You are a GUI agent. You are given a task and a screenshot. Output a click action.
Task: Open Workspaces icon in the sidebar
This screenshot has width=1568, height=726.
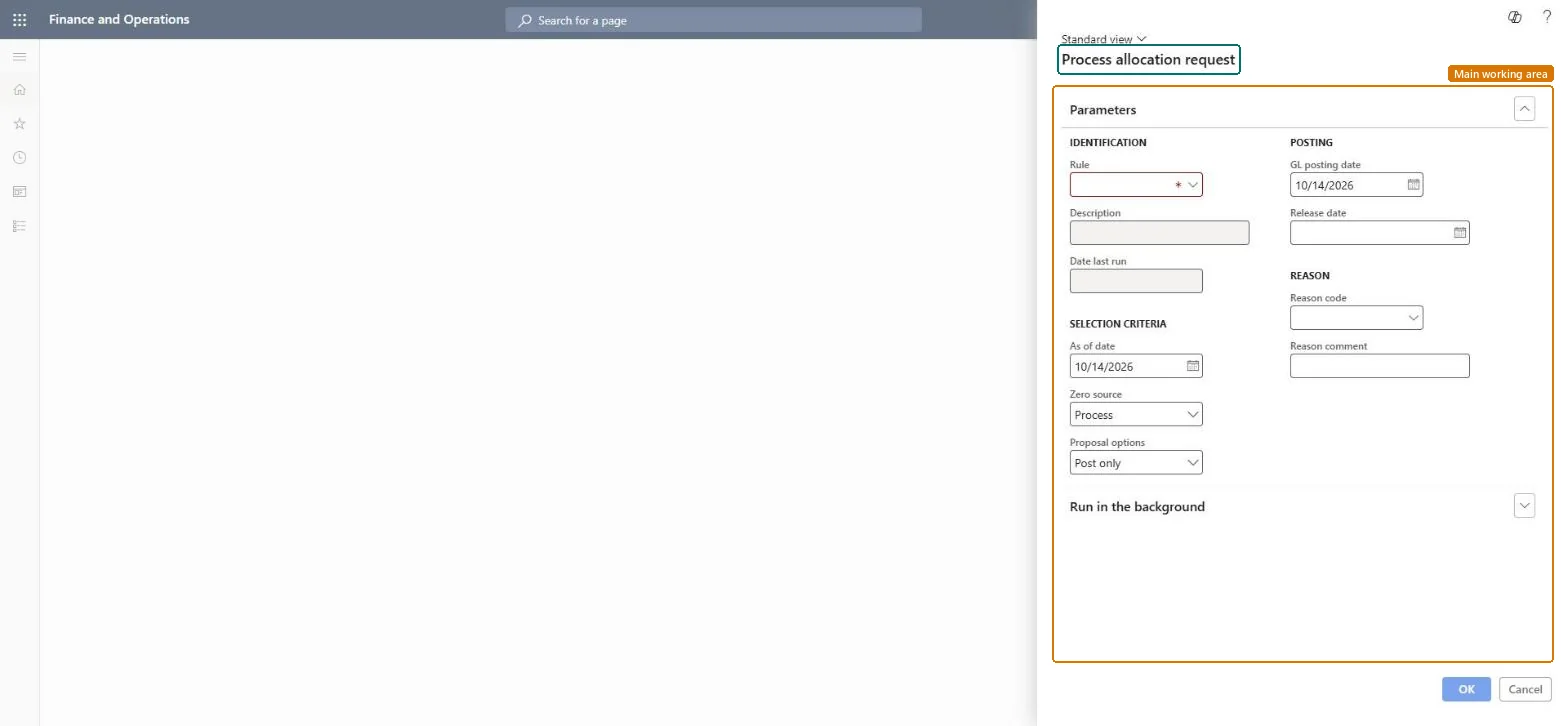pyautogui.click(x=19, y=192)
